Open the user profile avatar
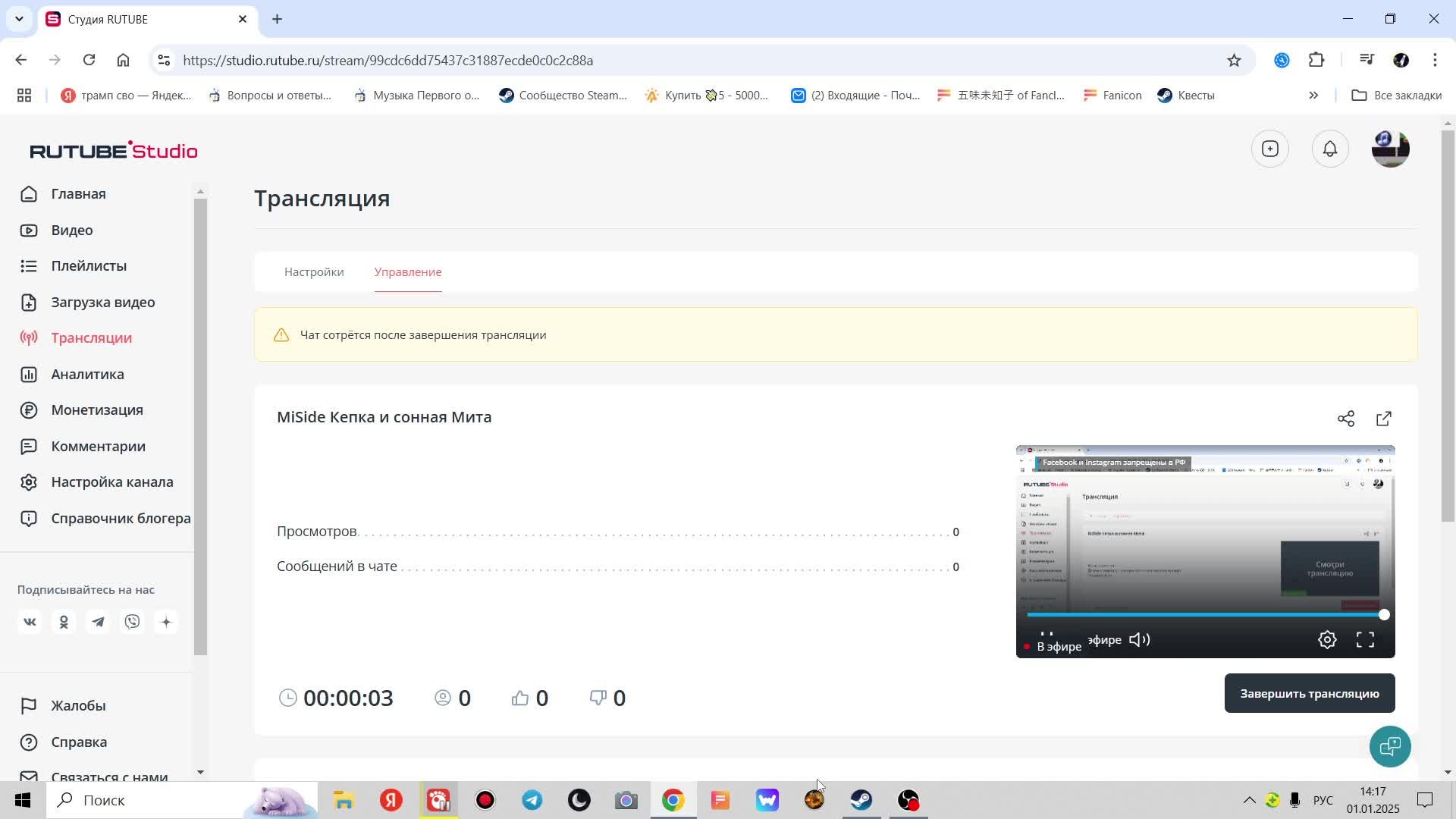This screenshot has height=819, width=1456. coord(1391,149)
